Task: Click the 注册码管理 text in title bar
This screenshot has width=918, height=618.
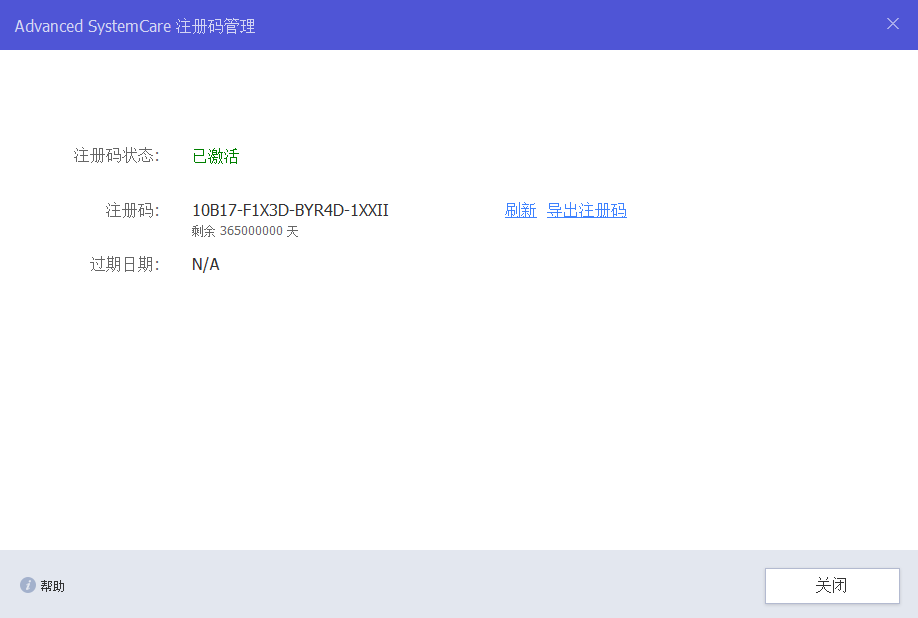Action: (x=216, y=26)
